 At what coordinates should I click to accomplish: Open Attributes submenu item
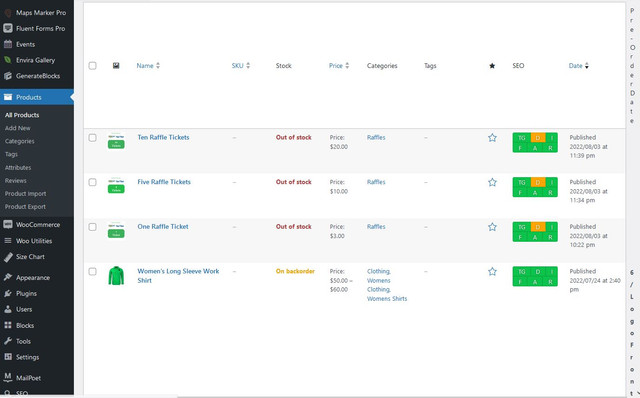point(18,167)
